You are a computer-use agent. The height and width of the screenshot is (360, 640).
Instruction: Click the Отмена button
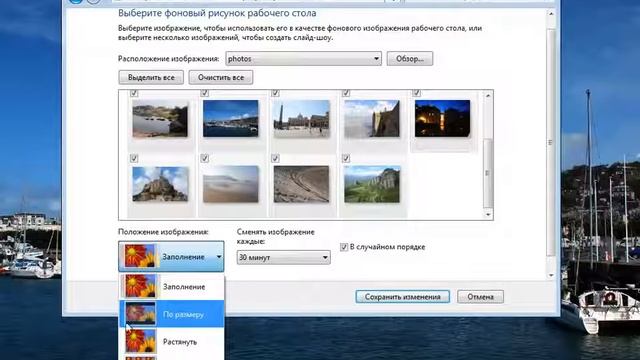(x=480, y=297)
